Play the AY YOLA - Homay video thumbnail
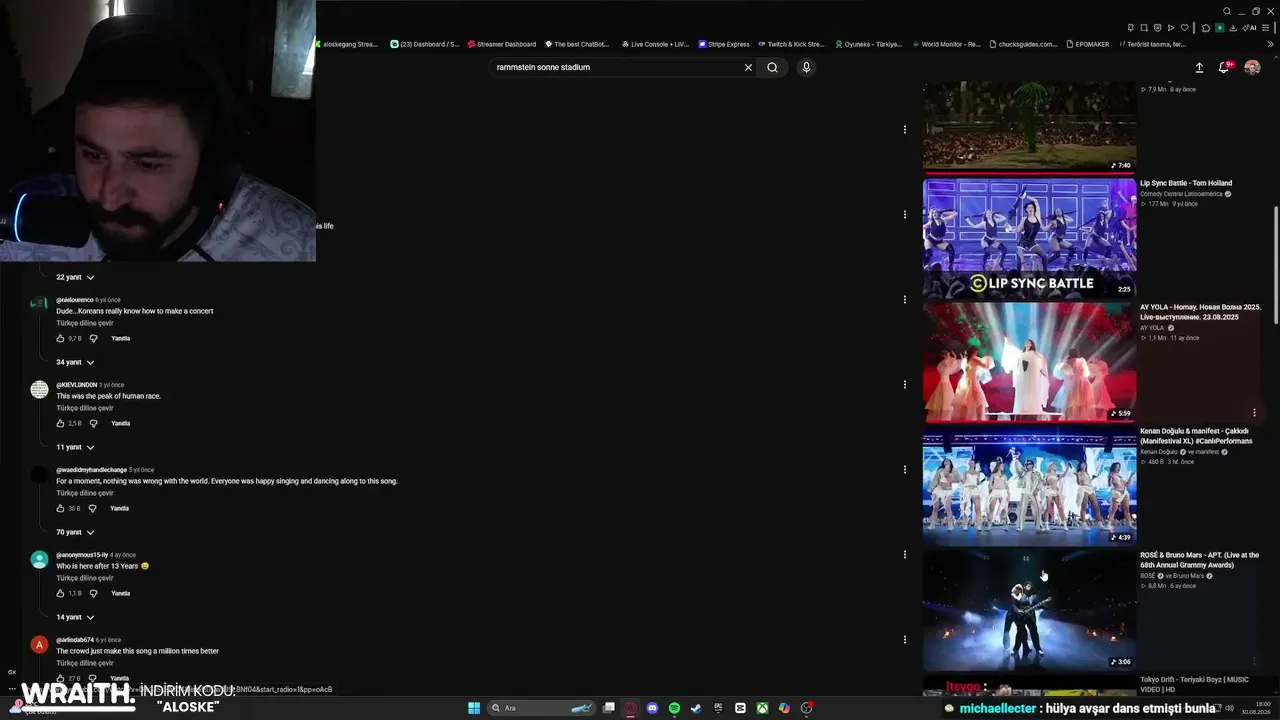This screenshot has width=1280, height=720. coord(1029,362)
